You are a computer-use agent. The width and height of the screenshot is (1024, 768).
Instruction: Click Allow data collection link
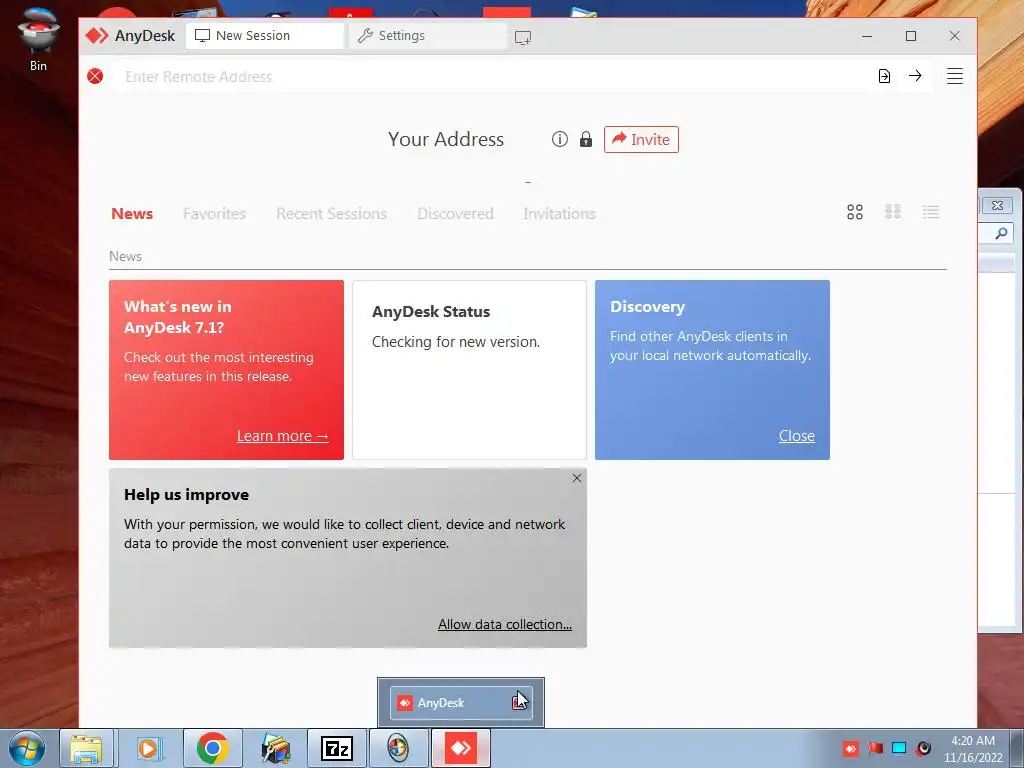coord(505,624)
